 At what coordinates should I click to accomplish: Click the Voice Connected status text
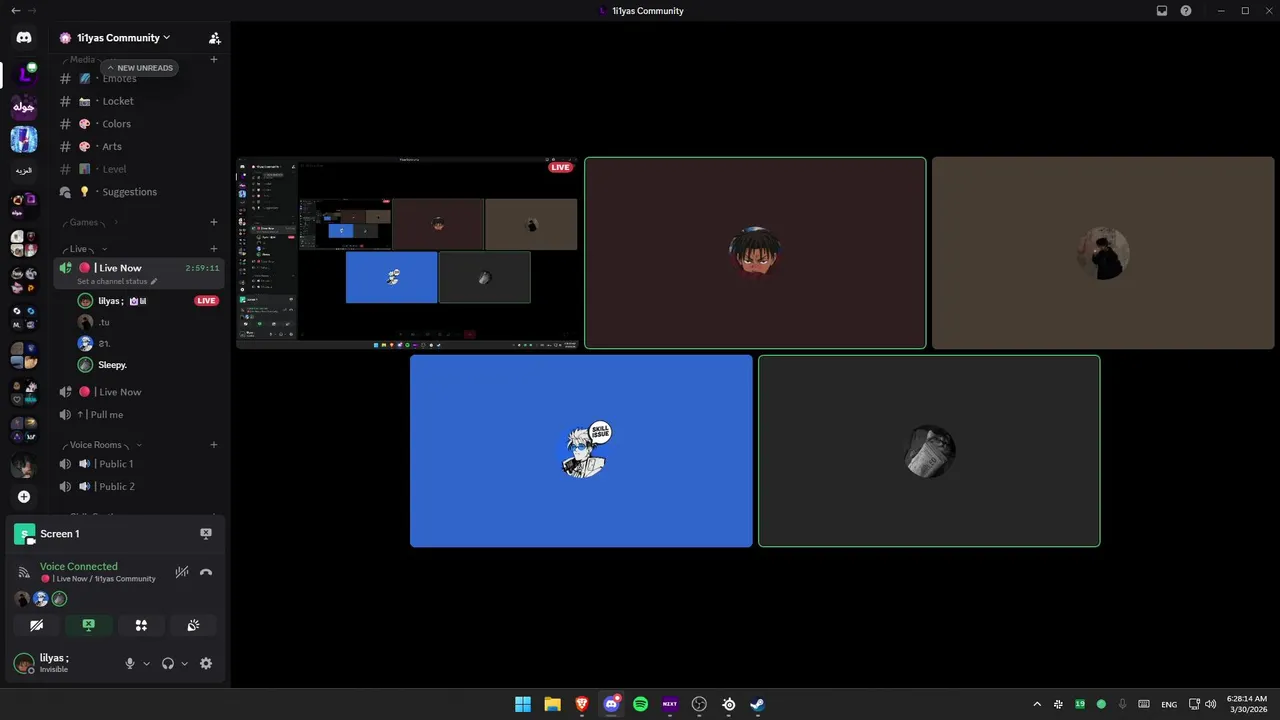coord(79,566)
